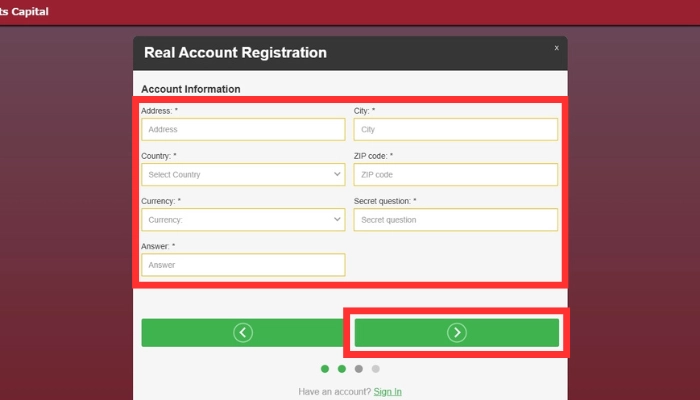700x400 pixels.
Task: Click the Real Account Registration title
Action: tap(235, 53)
